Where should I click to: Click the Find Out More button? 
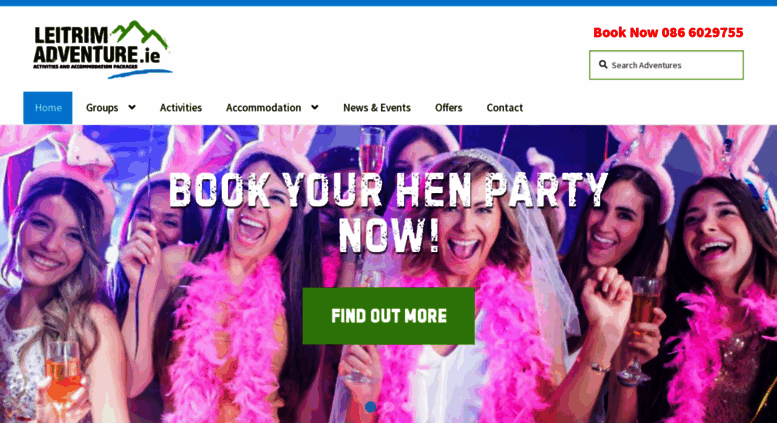(x=388, y=316)
